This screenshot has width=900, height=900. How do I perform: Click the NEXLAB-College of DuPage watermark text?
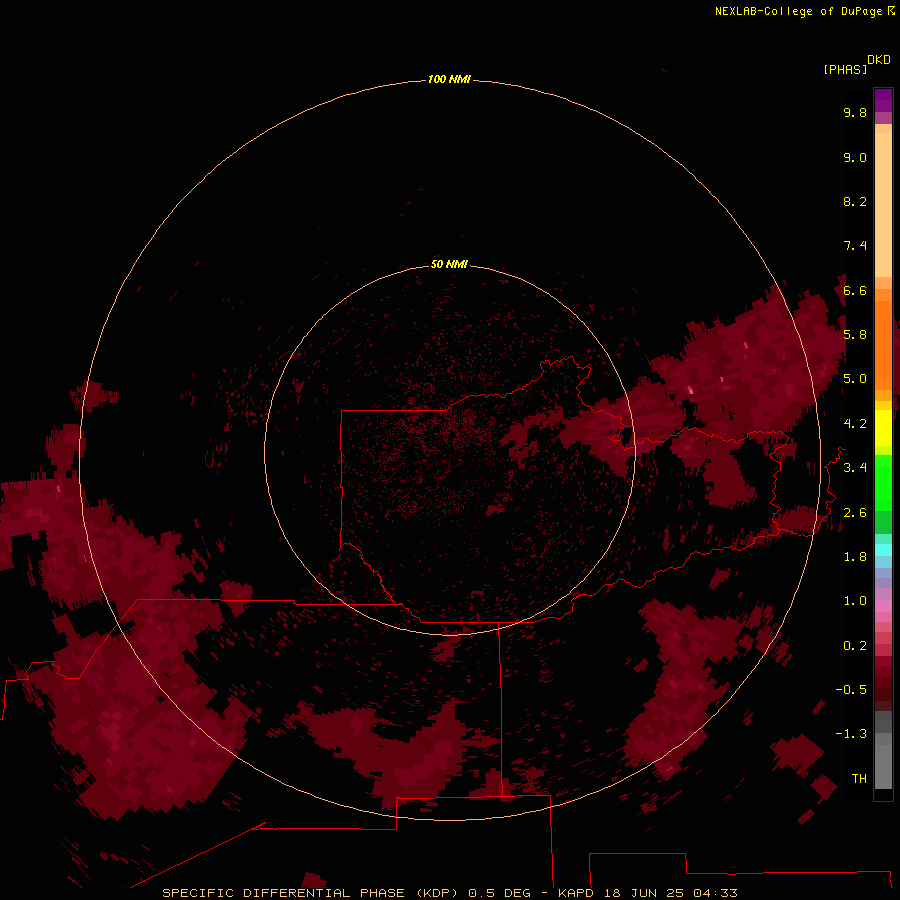tap(804, 11)
